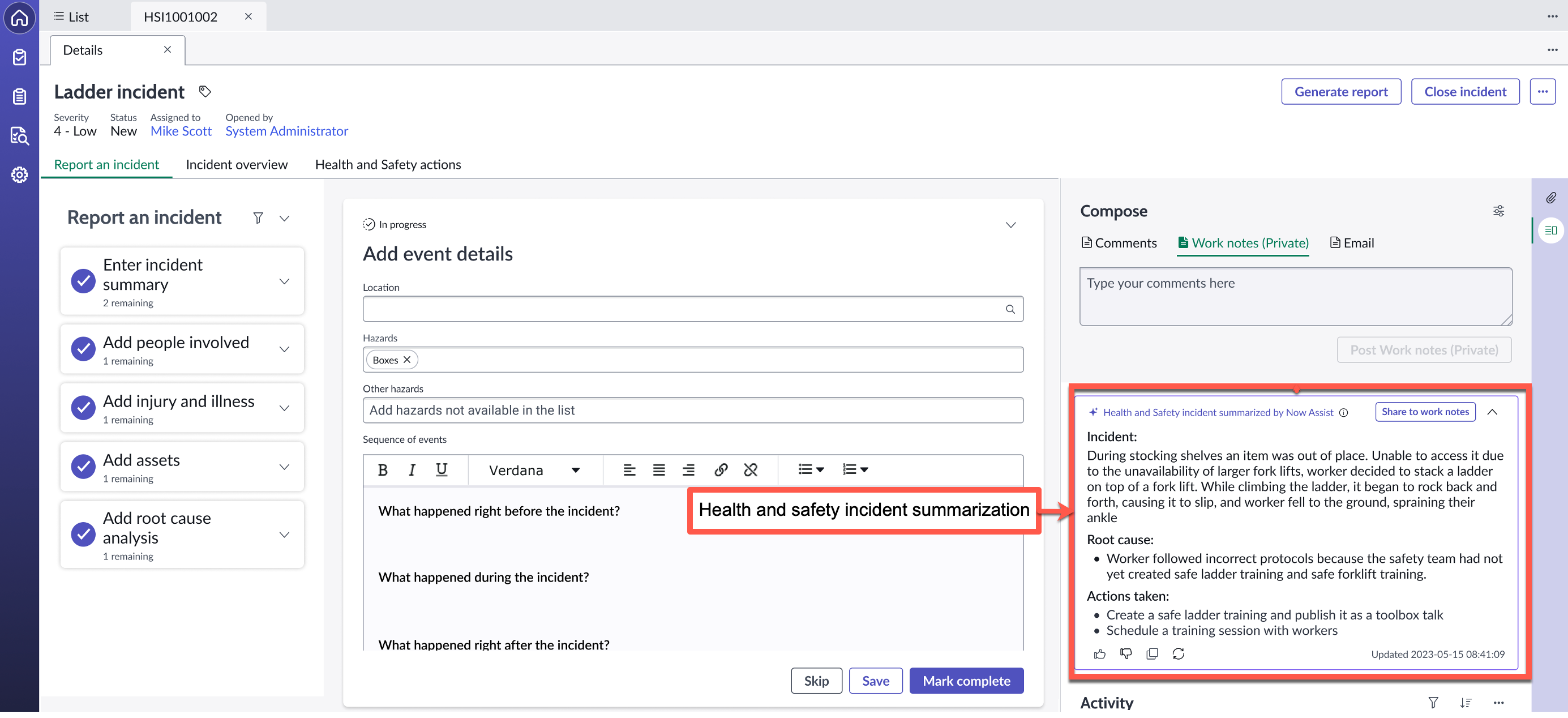Select the Details tab
1568x718 pixels.
[x=83, y=50]
